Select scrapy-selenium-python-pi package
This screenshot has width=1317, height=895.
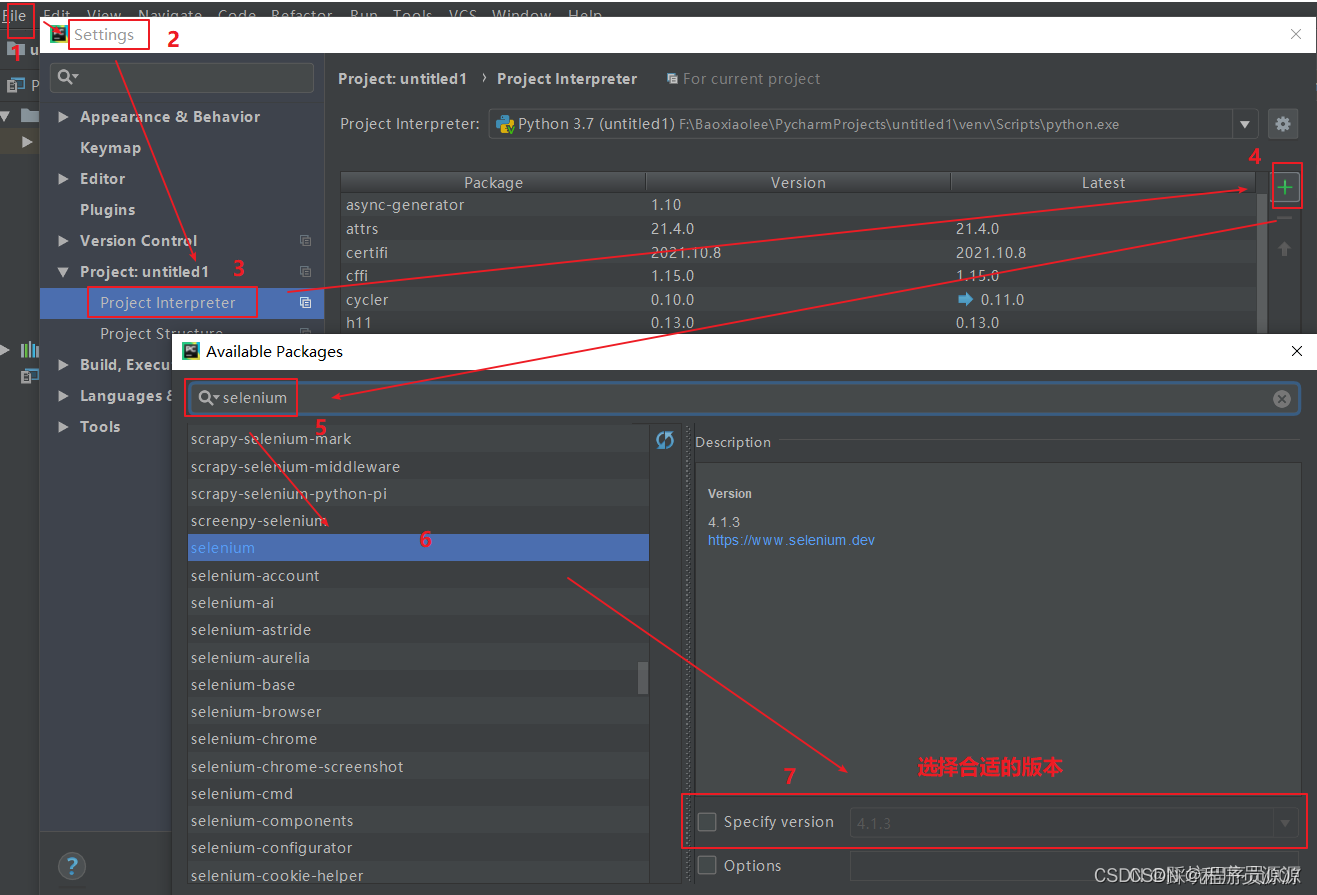pyautogui.click(x=418, y=494)
